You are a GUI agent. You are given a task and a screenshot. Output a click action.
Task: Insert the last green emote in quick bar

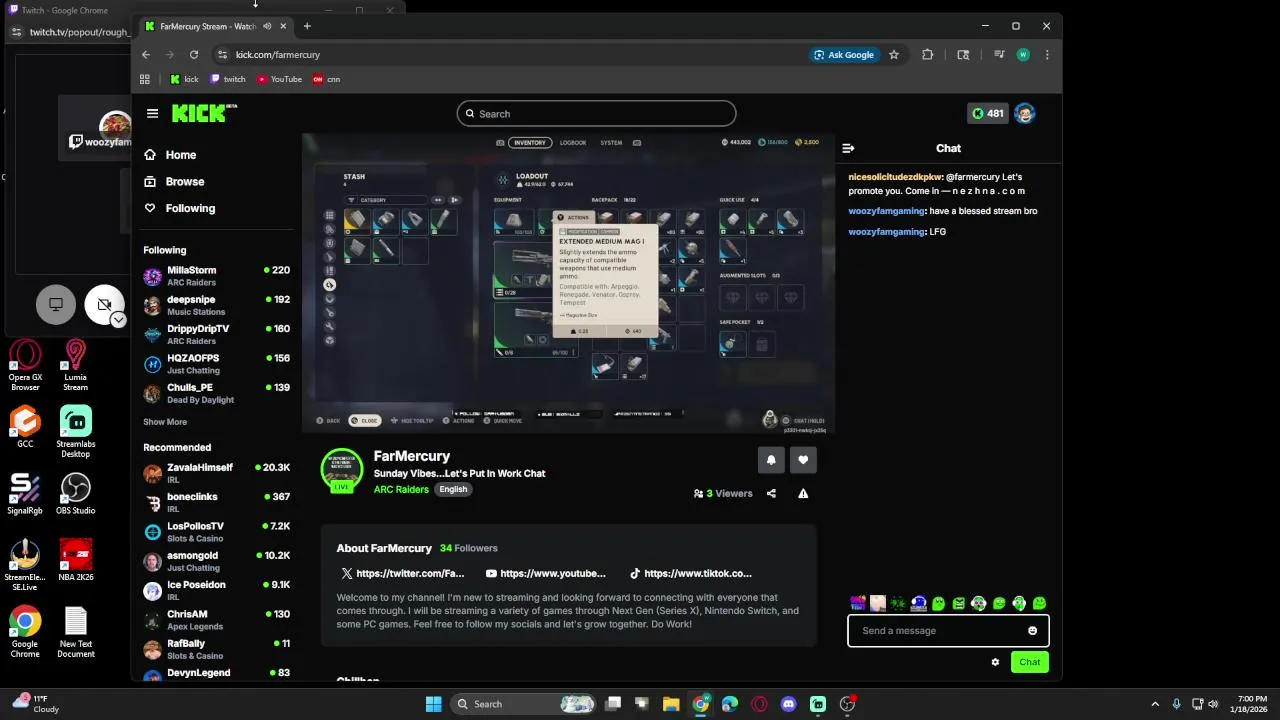pyautogui.click(x=1039, y=603)
